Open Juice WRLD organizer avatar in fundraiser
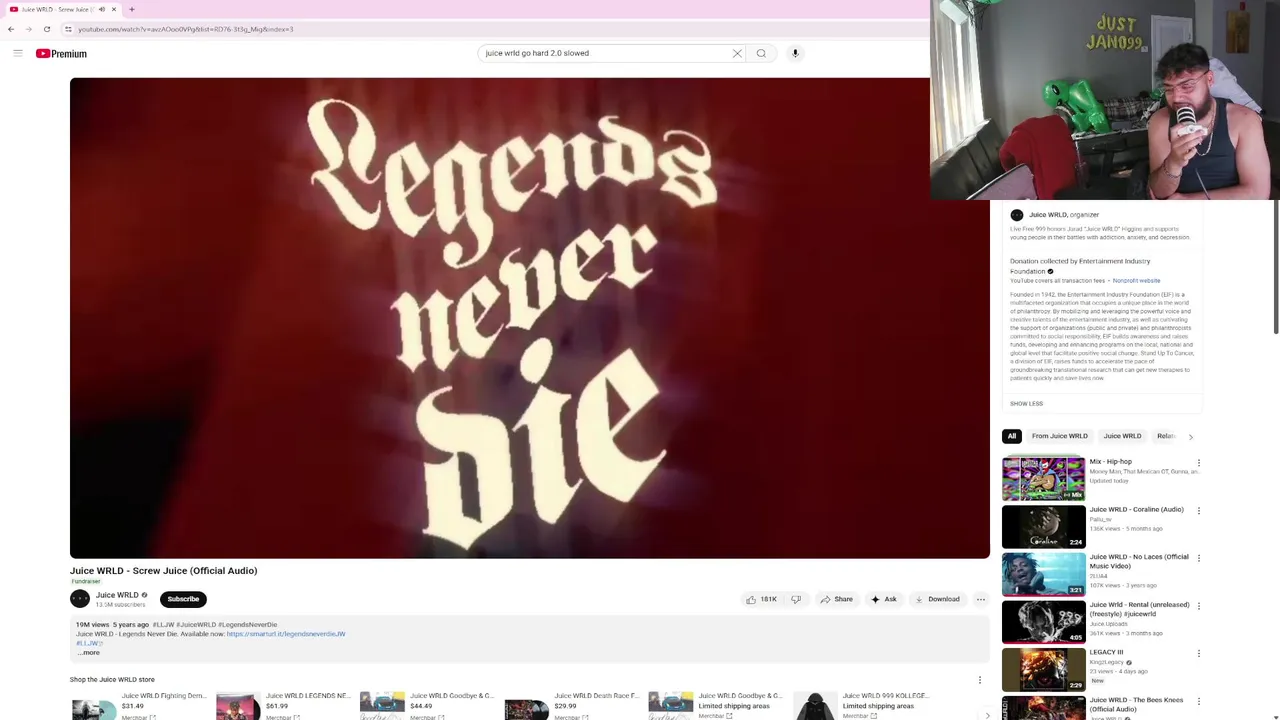This screenshot has width=1280, height=720. (1017, 215)
